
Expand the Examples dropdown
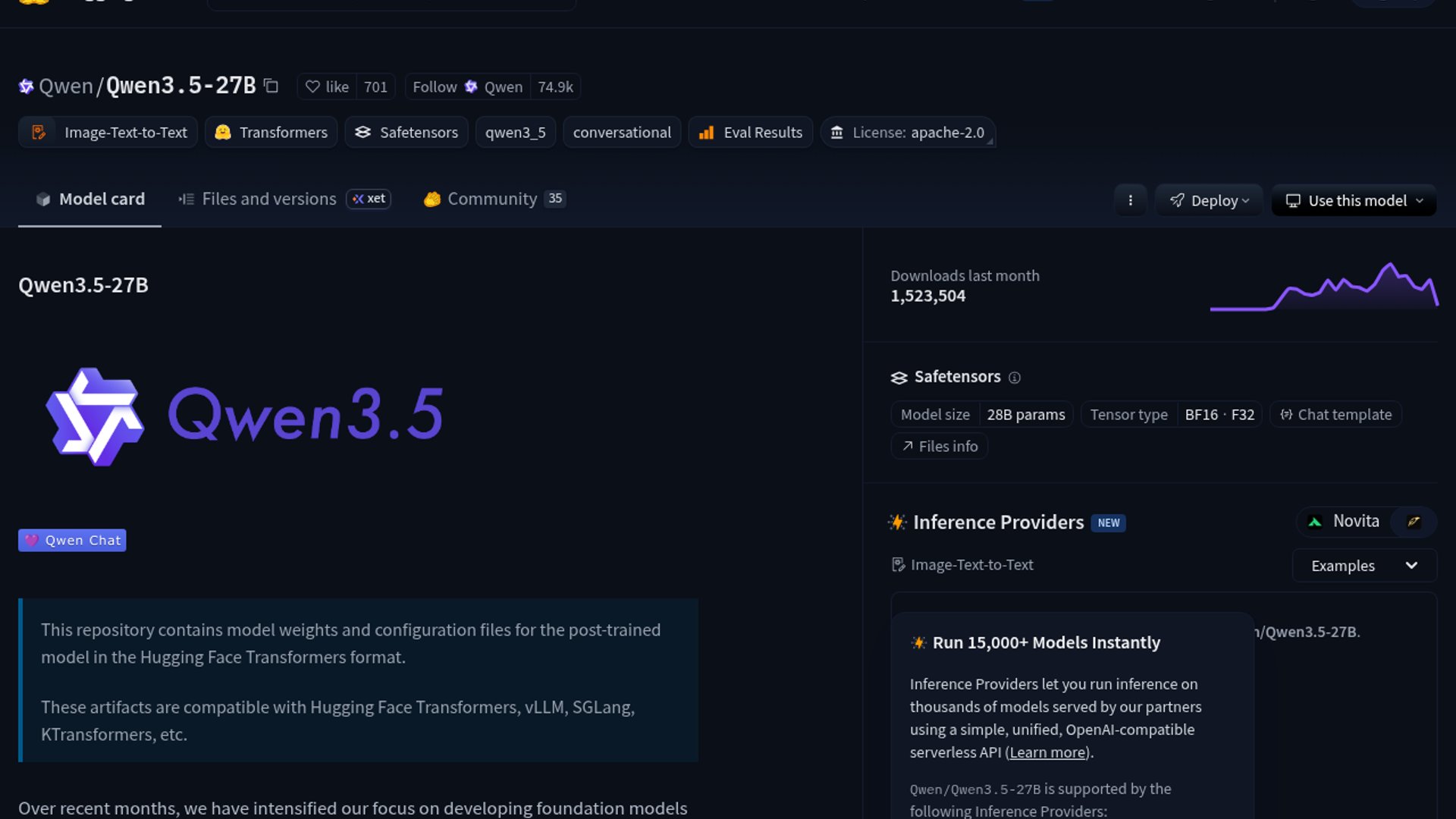point(1363,566)
